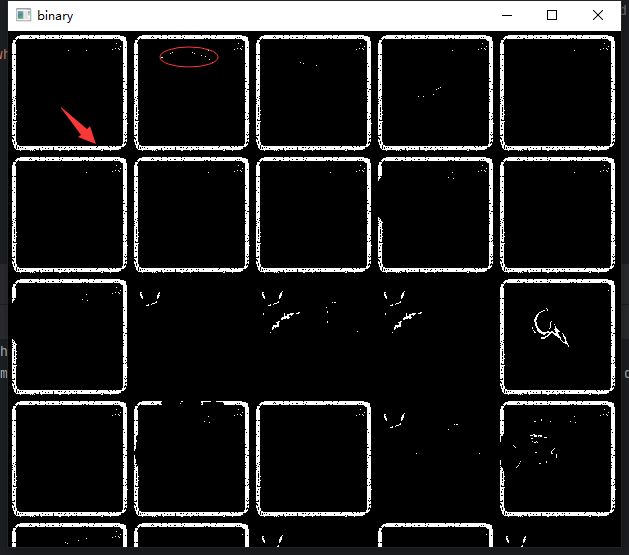
Task: Minimize the binary window
Action: 507,15
